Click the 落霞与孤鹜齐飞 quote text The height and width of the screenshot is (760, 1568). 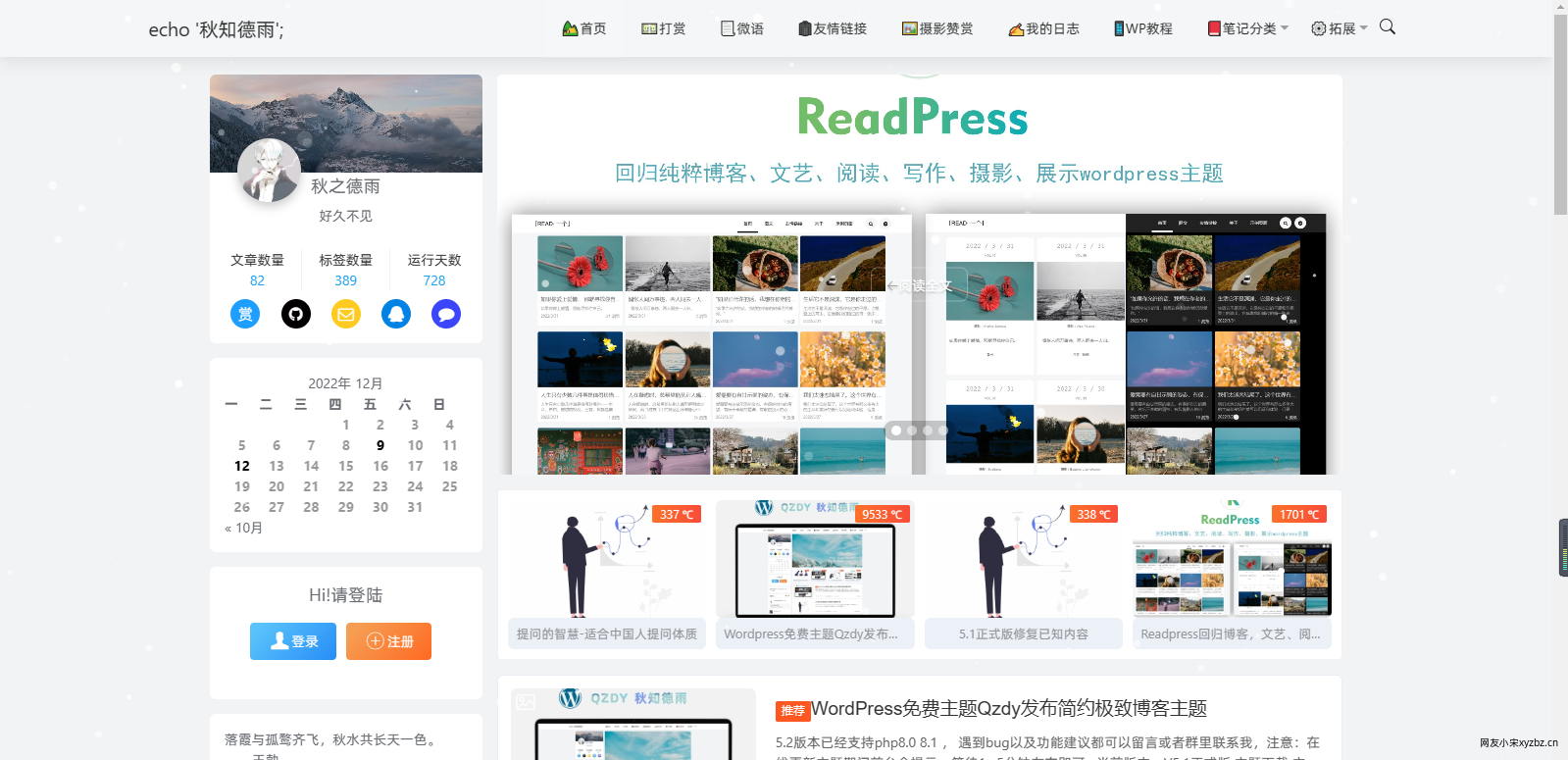(329, 739)
